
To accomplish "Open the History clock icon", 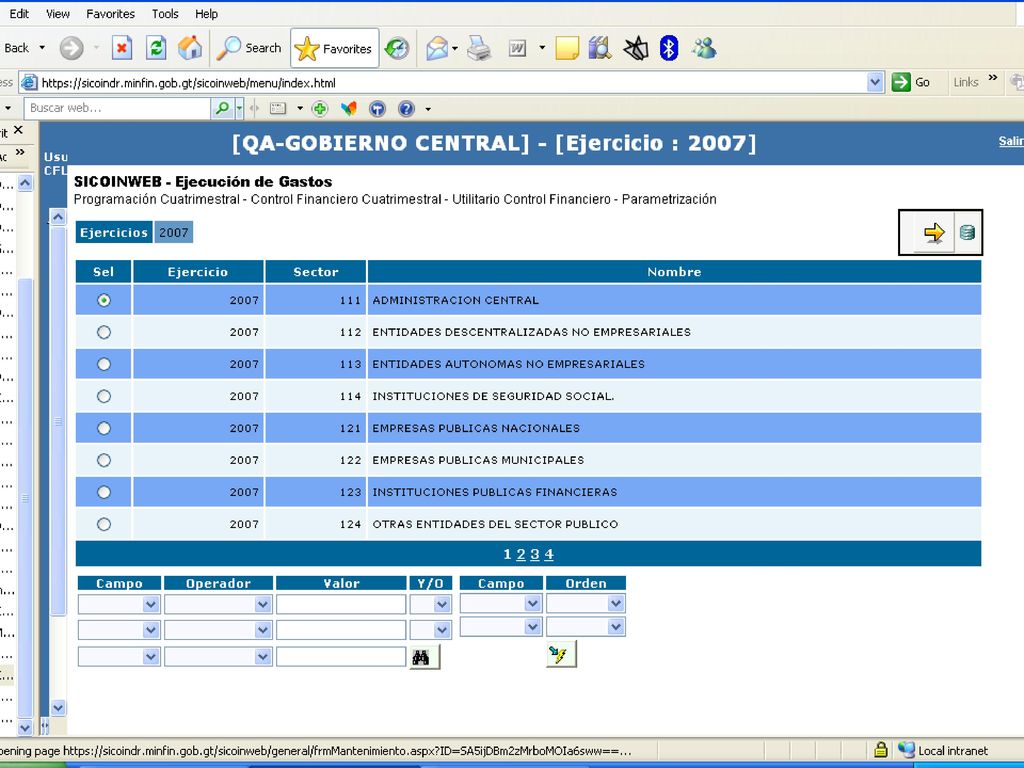I will coord(396,48).
